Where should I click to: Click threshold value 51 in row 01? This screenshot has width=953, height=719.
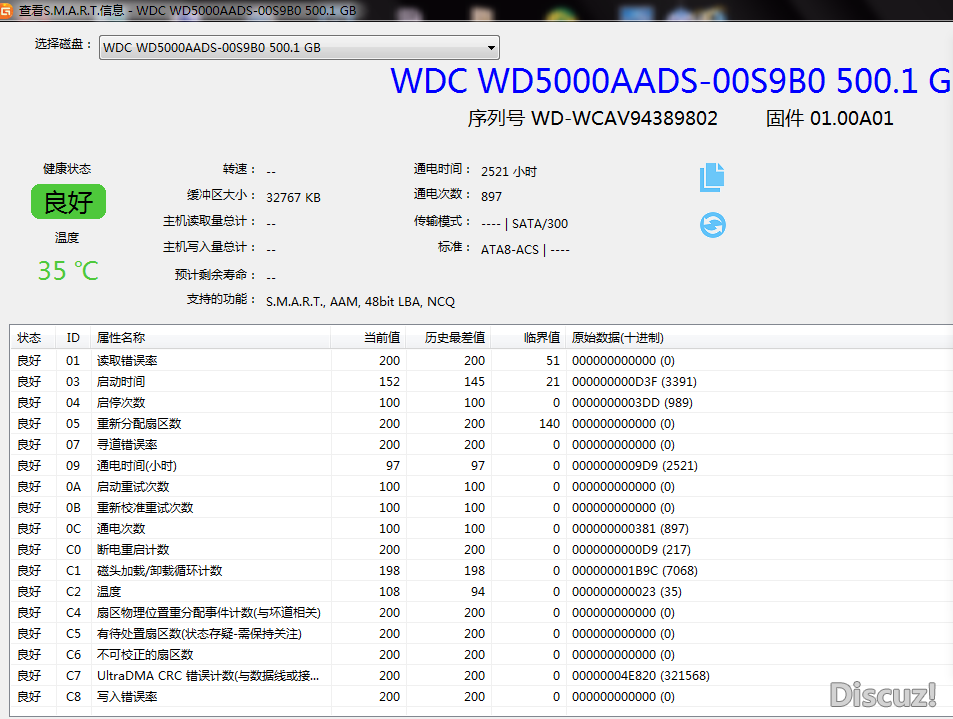(552, 360)
